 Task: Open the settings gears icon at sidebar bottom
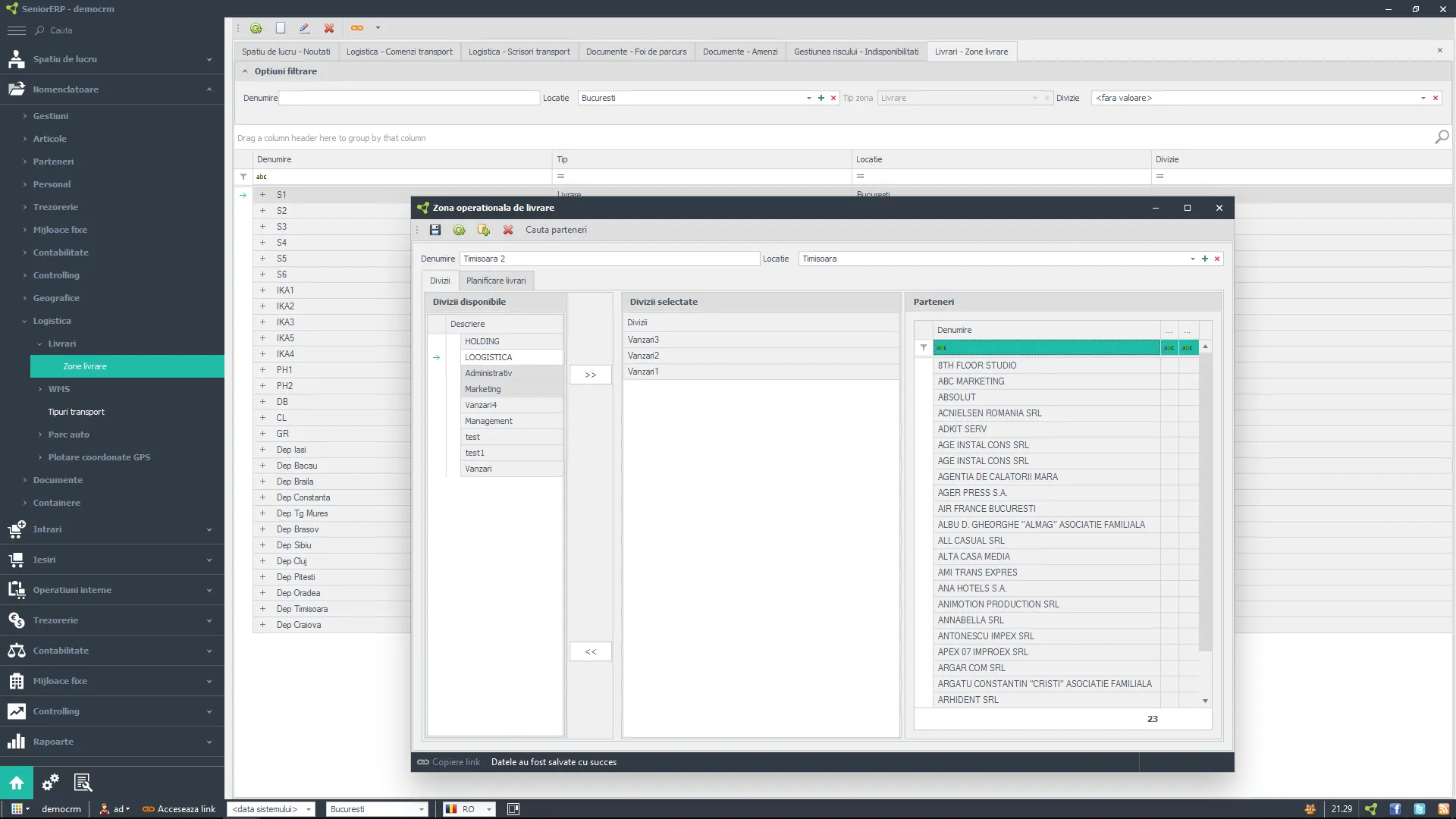coord(50,783)
